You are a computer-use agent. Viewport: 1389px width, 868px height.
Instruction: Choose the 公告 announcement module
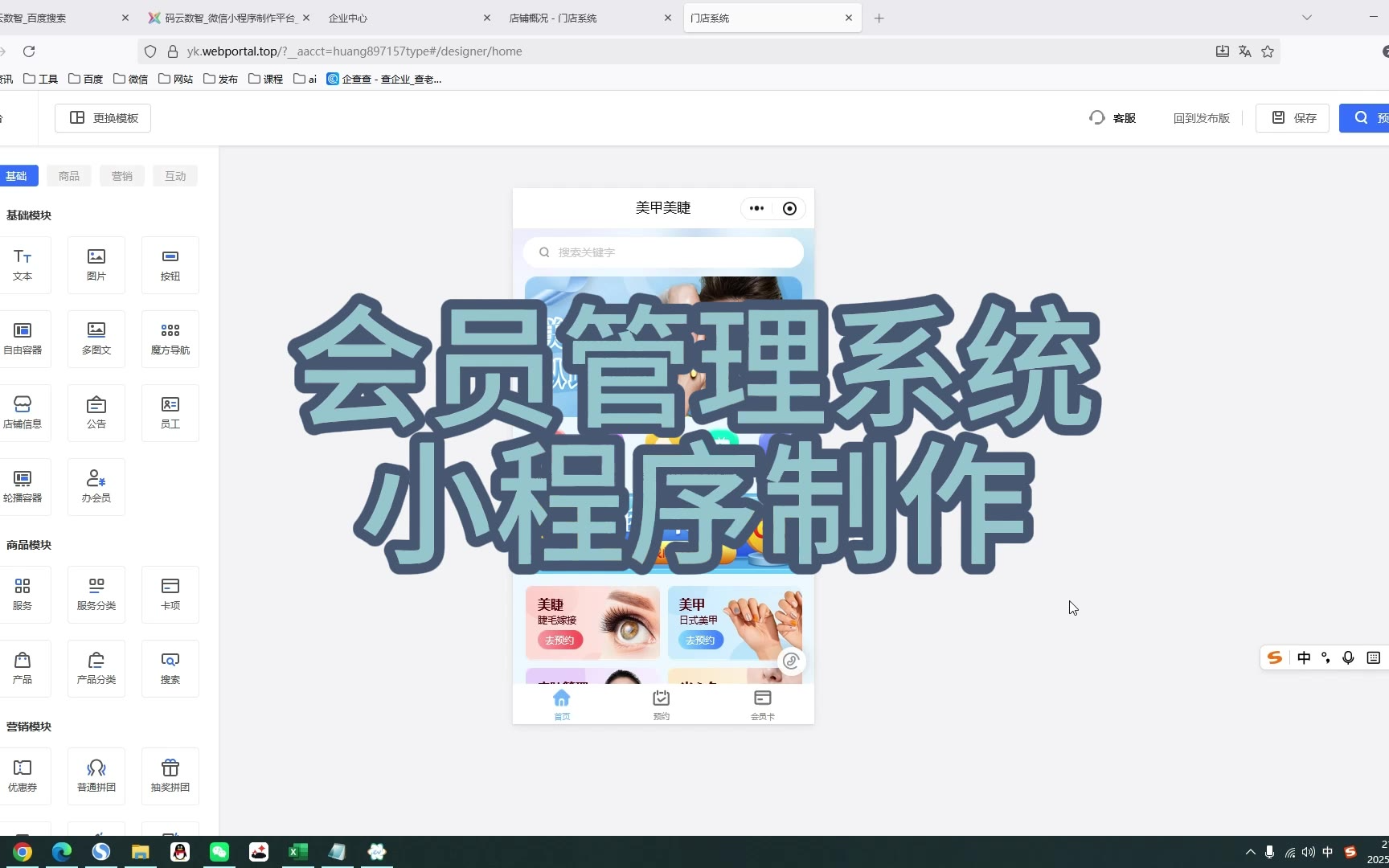(x=96, y=412)
